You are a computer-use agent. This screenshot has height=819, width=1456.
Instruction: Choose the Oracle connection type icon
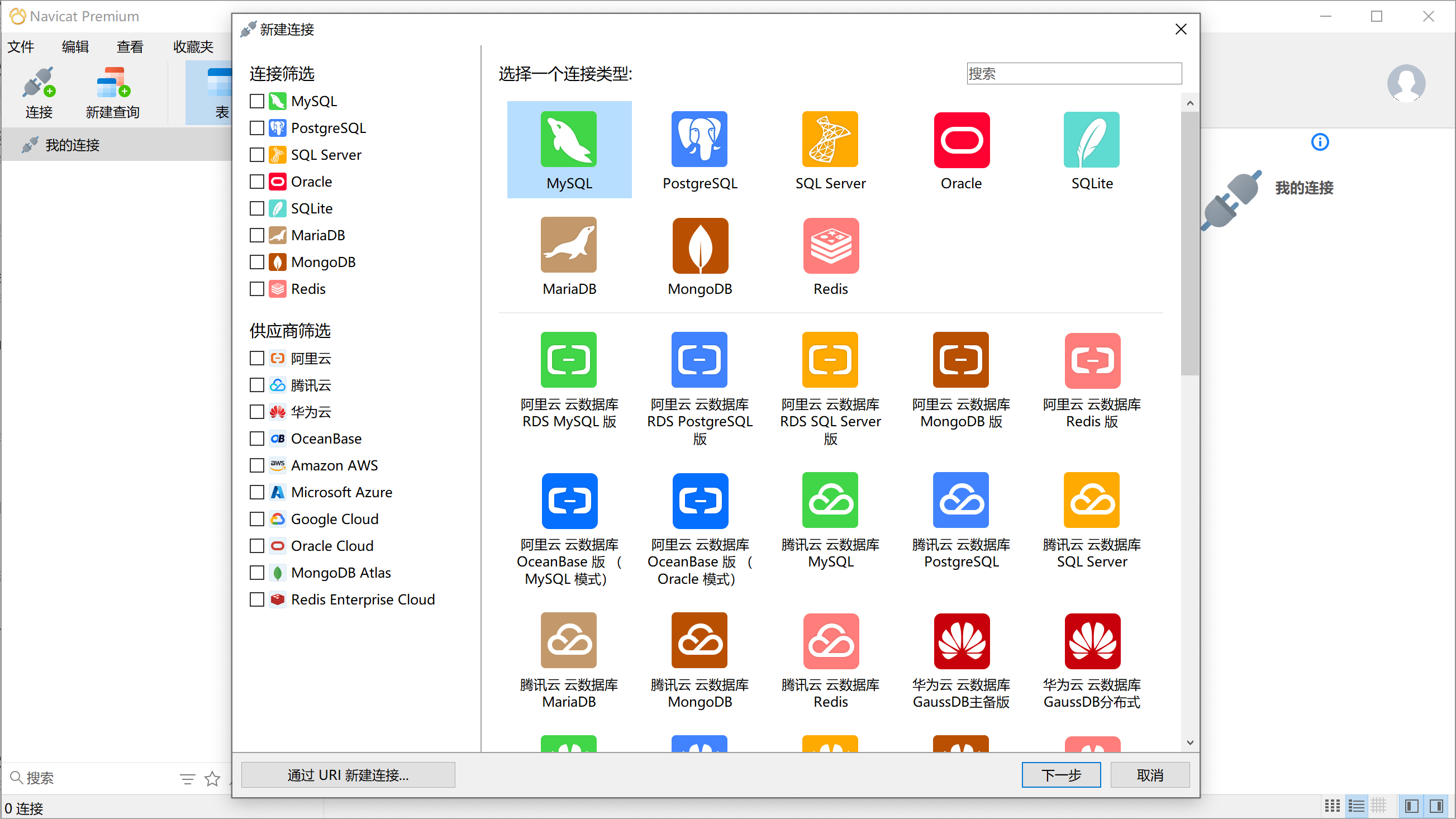pos(962,140)
